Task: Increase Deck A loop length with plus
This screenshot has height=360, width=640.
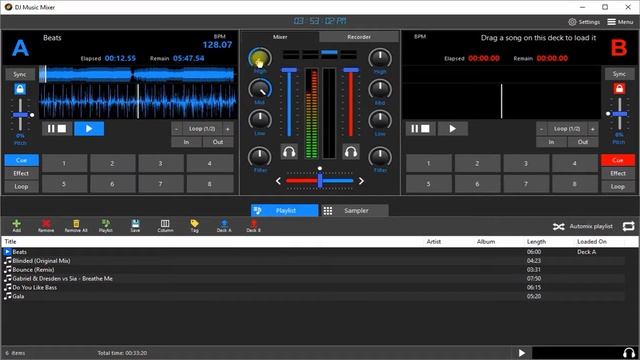Action: coord(228,129)
